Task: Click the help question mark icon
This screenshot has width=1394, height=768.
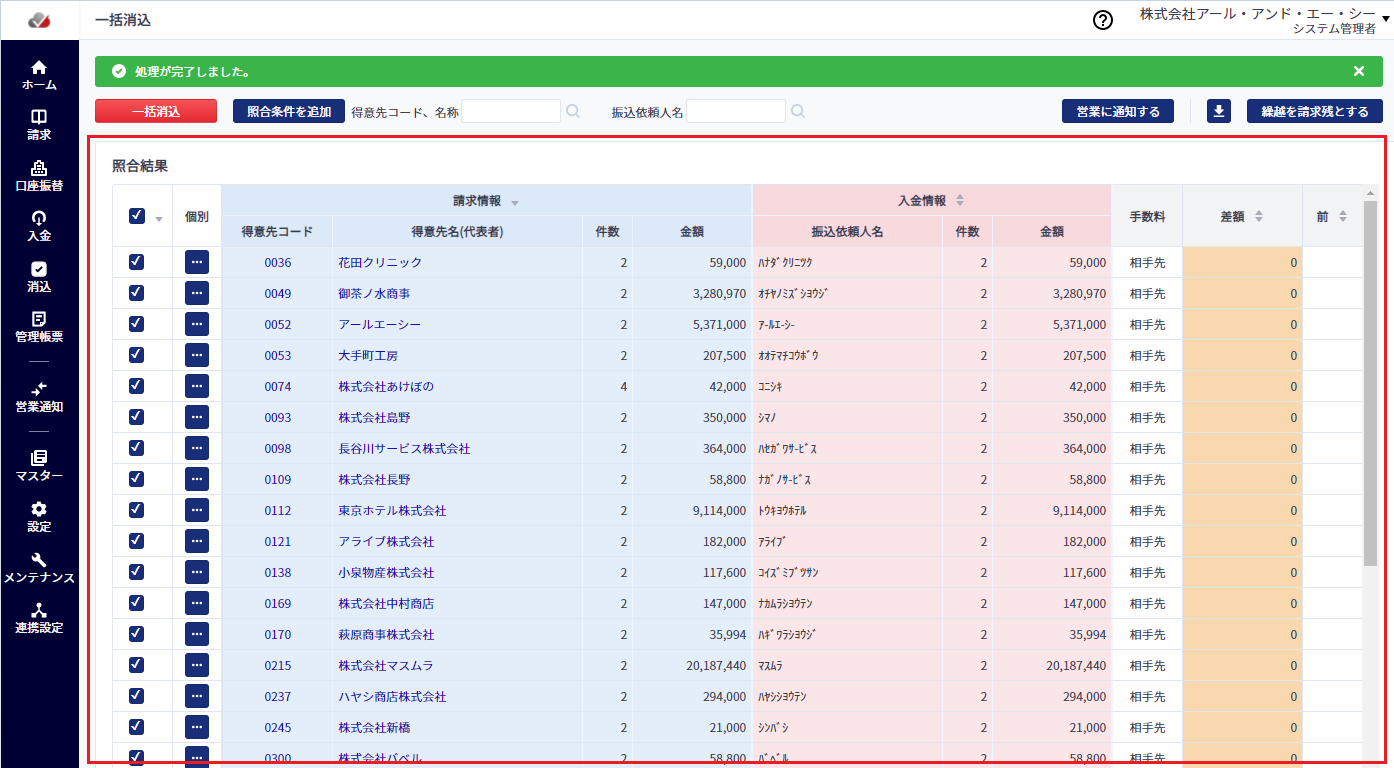Action: tap(1103, 20)
